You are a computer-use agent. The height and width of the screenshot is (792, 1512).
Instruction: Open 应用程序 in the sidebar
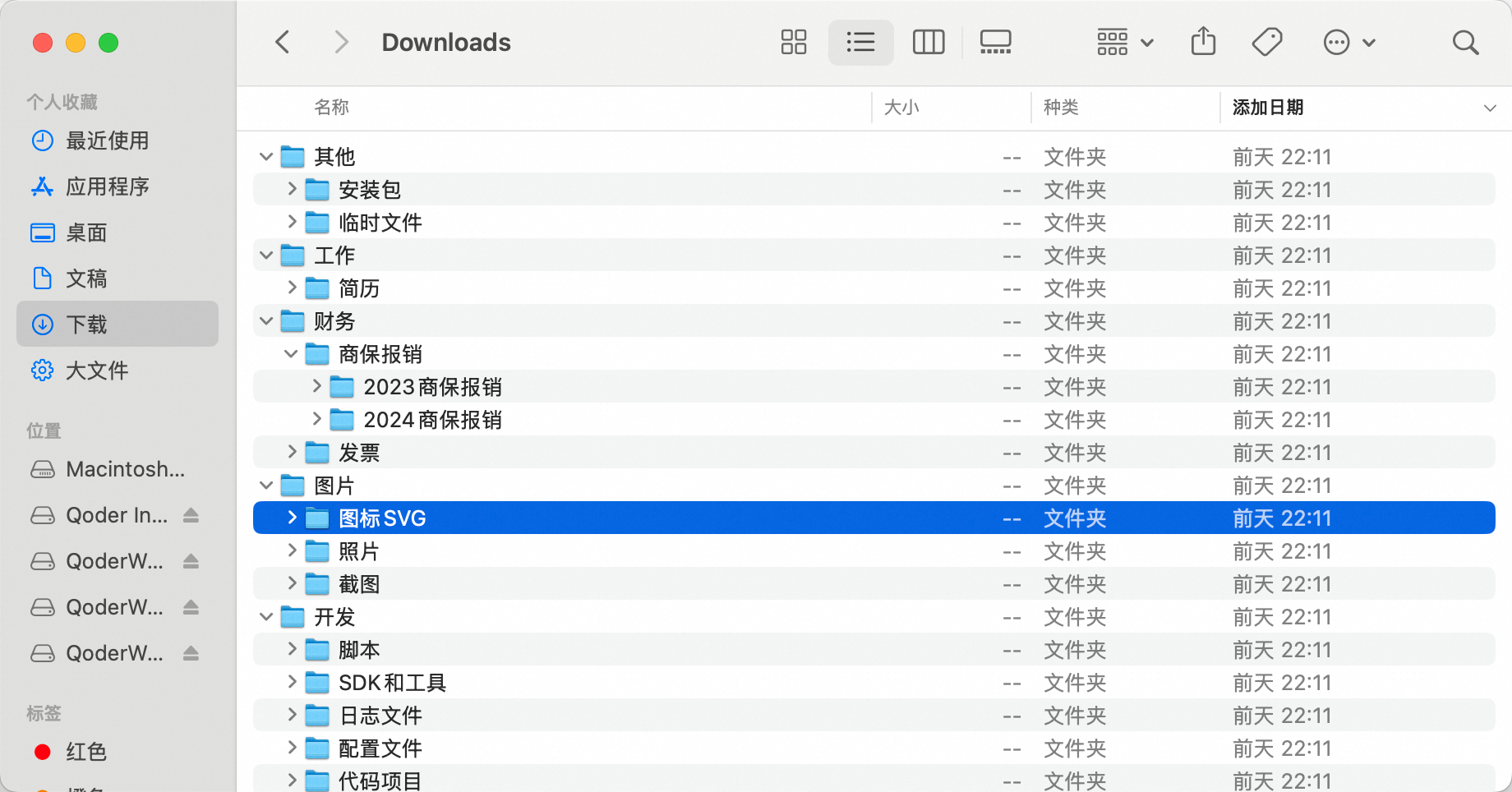point(107,186)
